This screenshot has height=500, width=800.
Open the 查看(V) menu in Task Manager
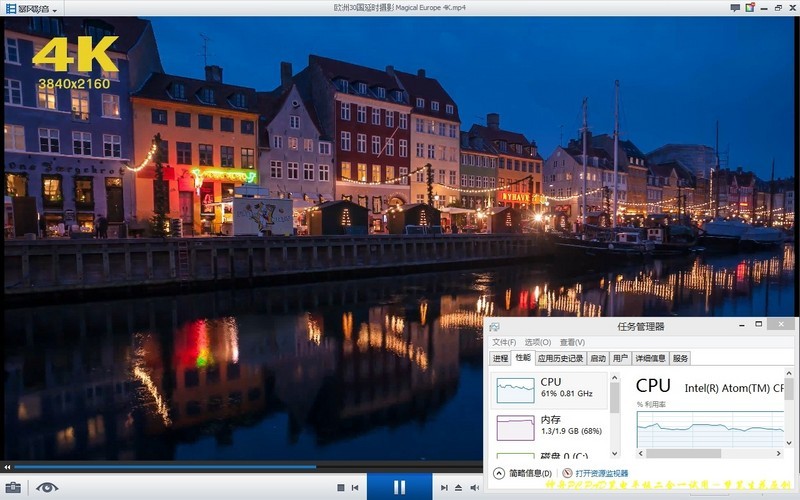coord(572,342)
